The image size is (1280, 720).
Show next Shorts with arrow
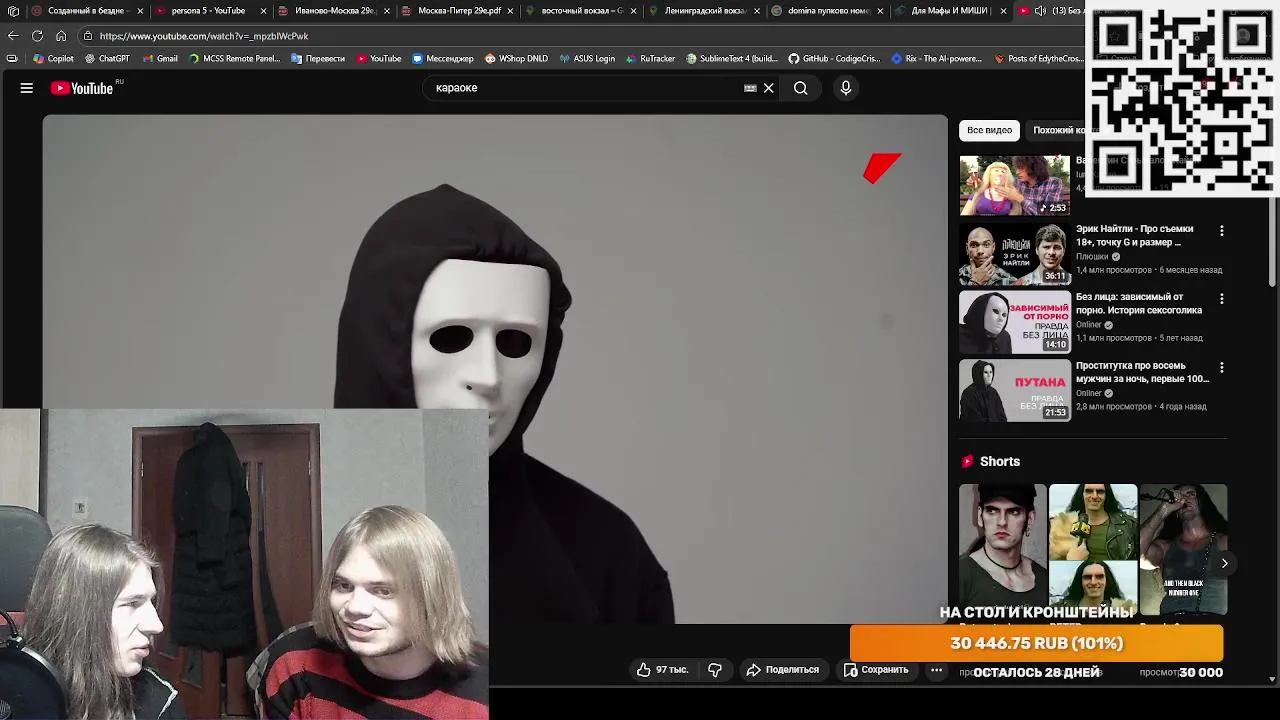1224,563
